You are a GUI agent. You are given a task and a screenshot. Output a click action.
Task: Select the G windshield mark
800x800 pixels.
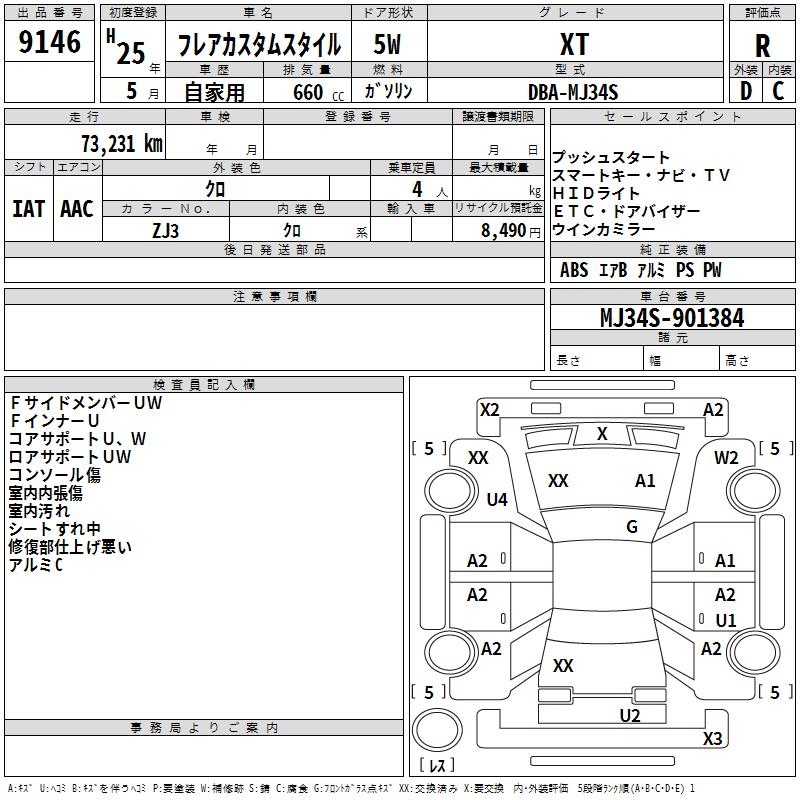(x=632, y=526)
